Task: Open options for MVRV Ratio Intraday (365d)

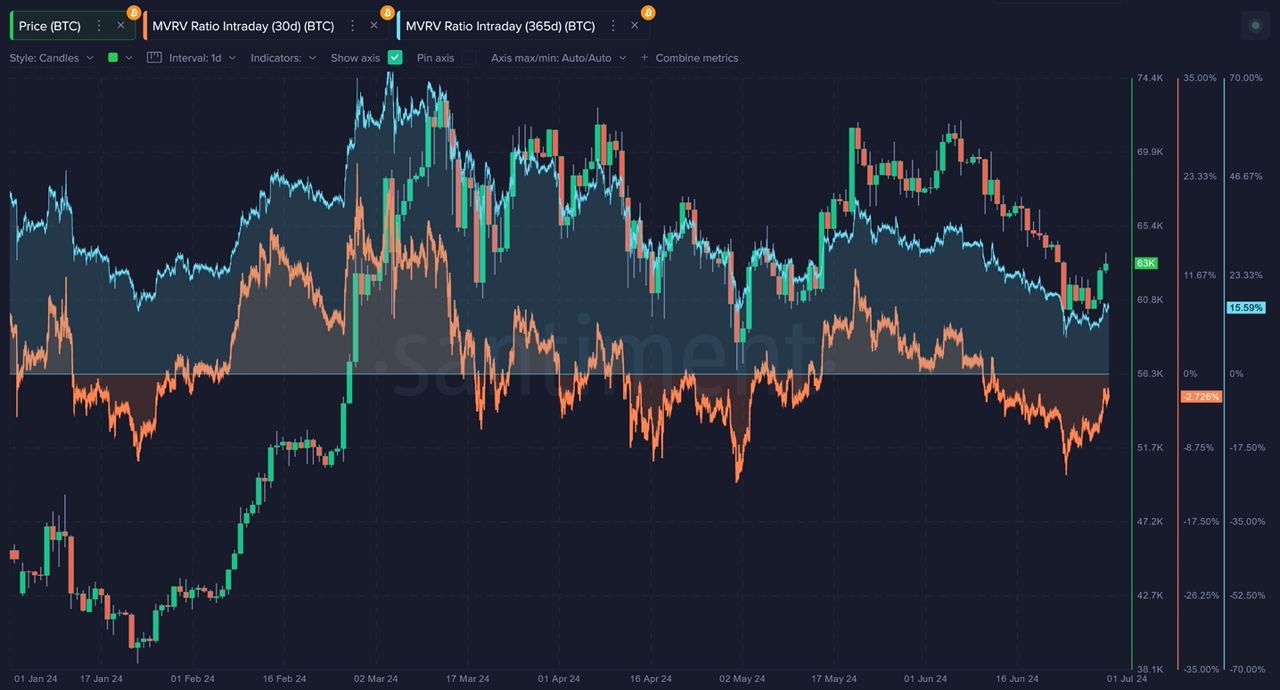Action: coord(612,26)
